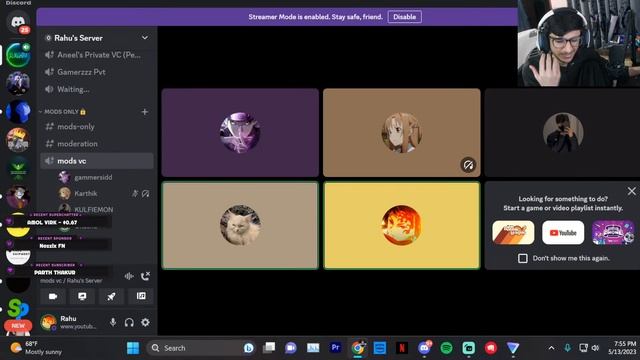The height and width of the screenshot is (360, 640).
Task: Open Netflix from the taskbar
Action: pos(402,348)
